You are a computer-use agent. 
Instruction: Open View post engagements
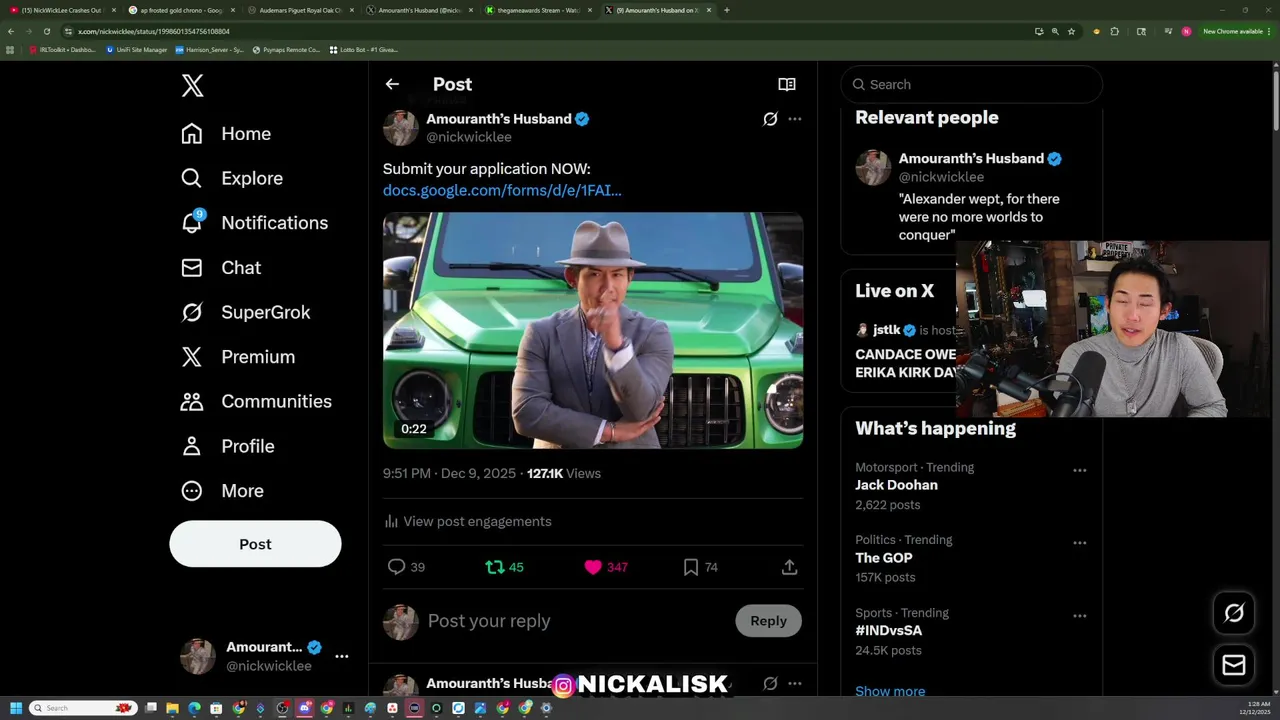click(467, 521)
